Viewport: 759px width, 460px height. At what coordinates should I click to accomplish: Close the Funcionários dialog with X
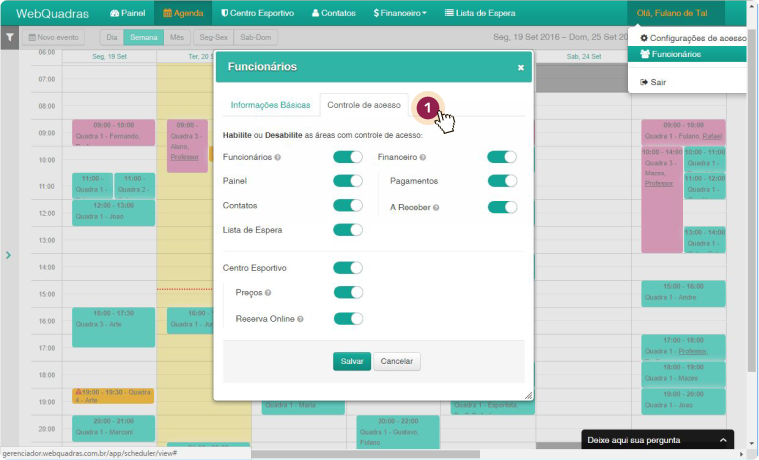[520, 68]
